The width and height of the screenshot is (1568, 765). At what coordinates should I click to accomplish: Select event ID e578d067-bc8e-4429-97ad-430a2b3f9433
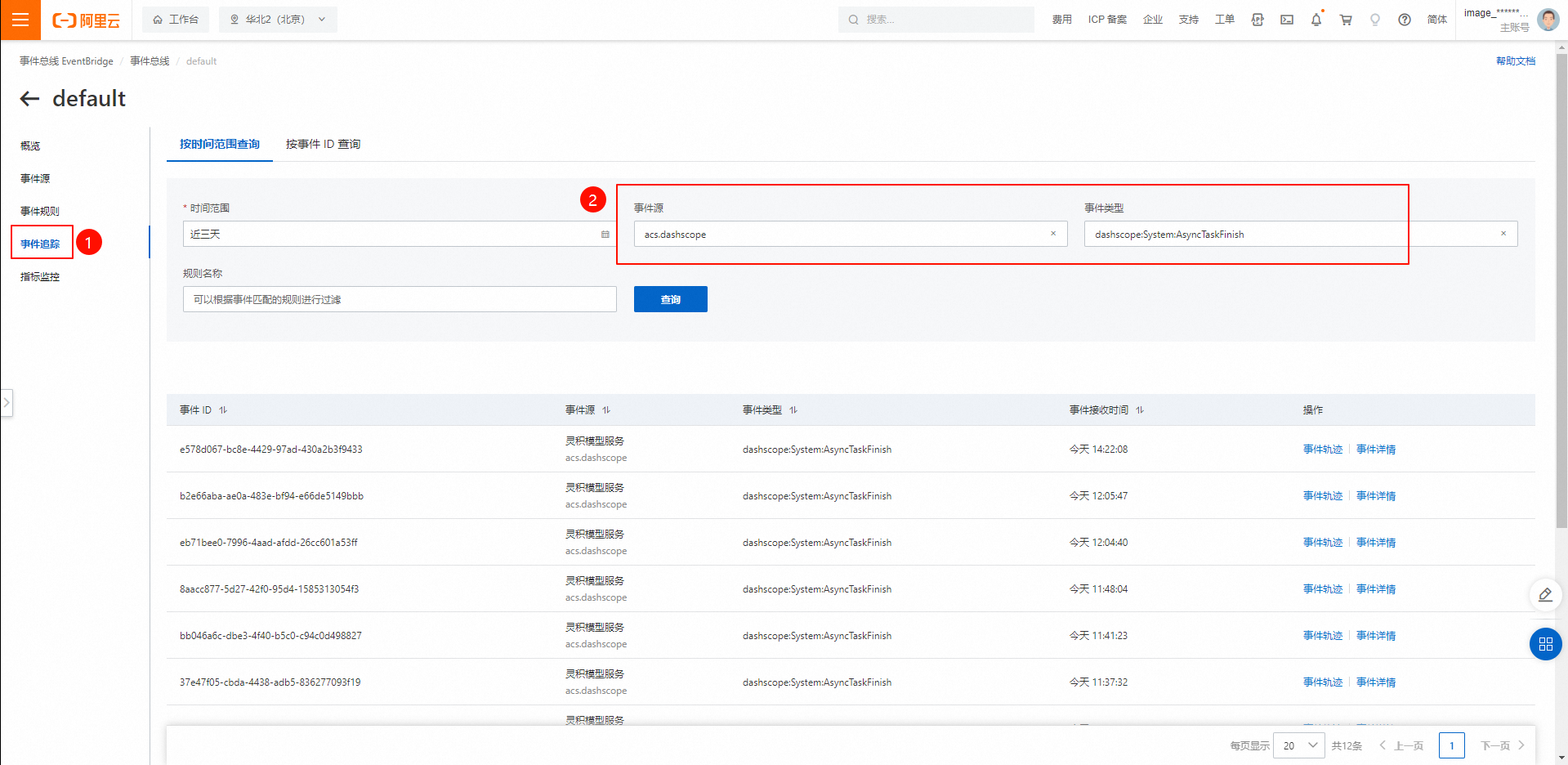point(271,450)
